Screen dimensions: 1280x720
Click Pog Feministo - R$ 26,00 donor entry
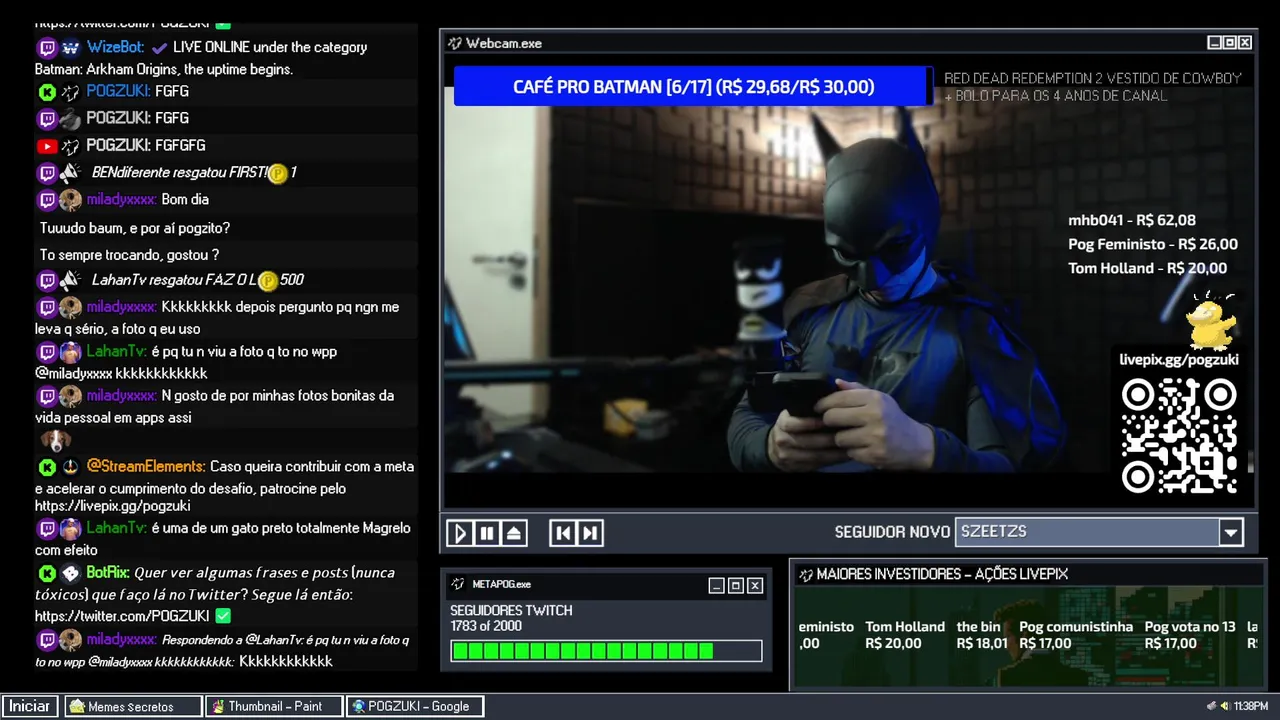click(1153, 244)
